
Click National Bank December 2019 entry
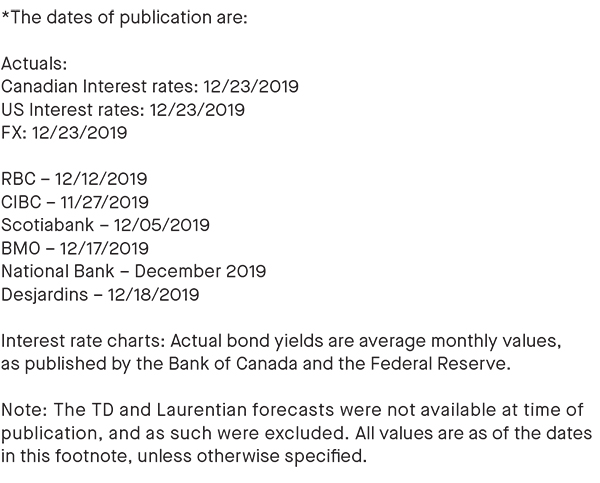click(x=134, y=271)
